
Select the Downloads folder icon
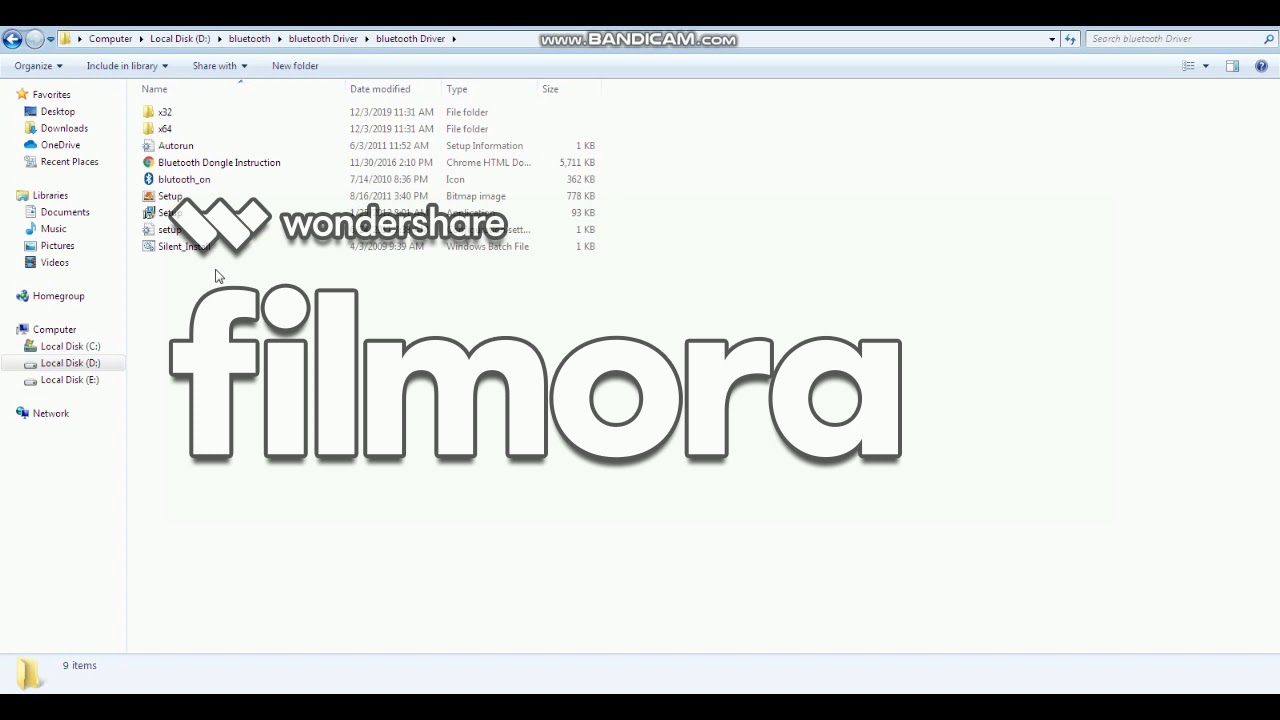click(x=30, y=128)
